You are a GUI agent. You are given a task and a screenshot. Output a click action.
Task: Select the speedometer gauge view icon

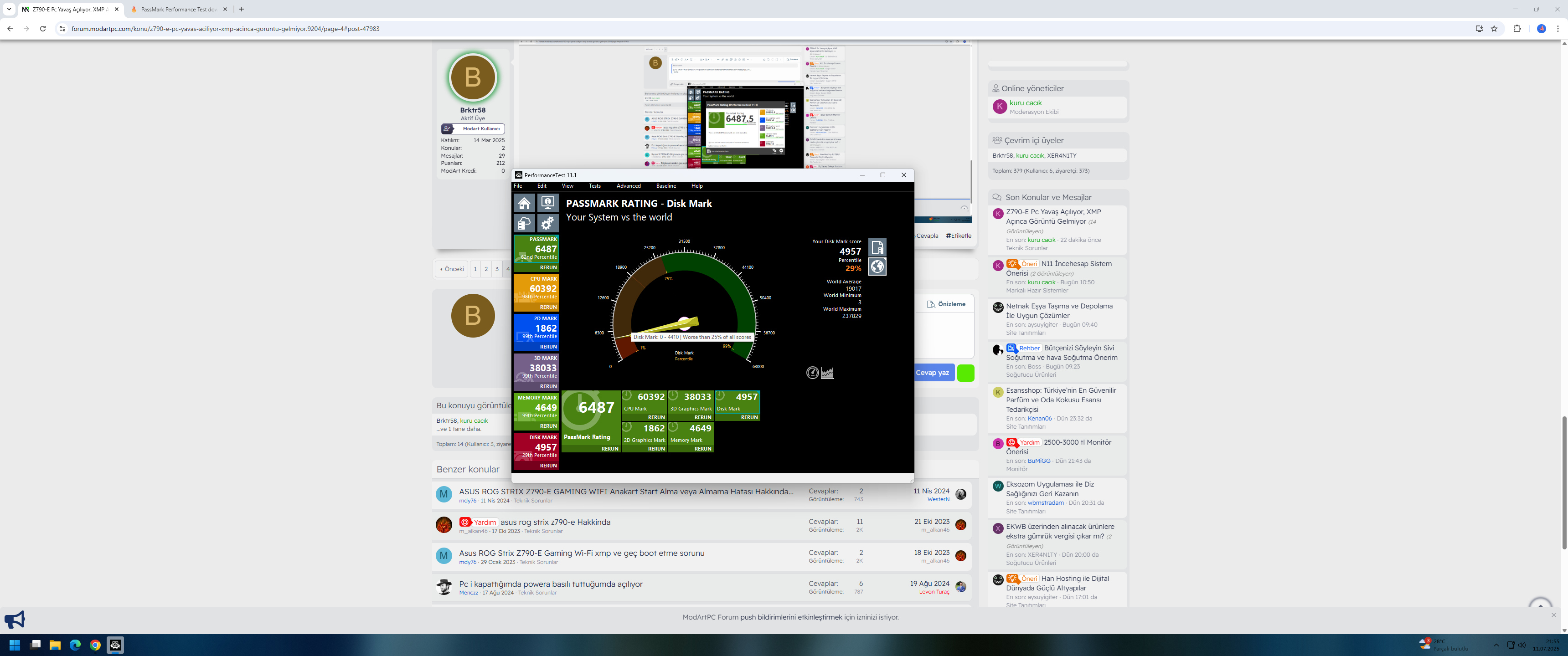point(812,373)
